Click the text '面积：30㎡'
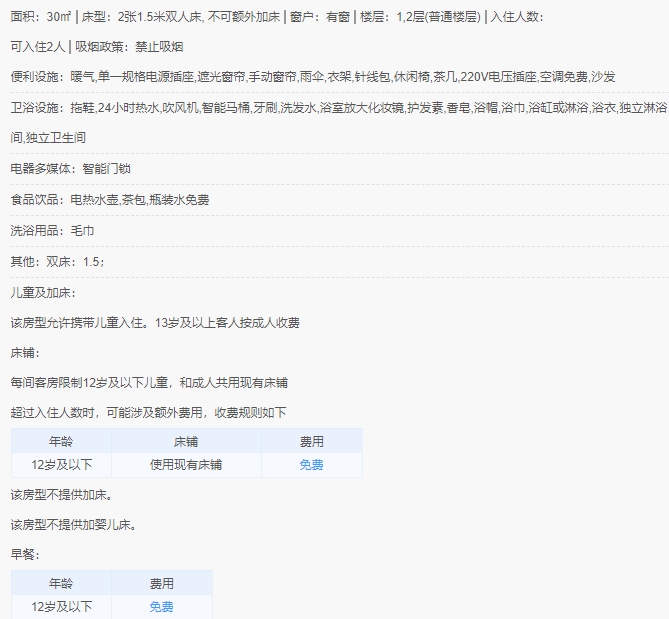The height and width of the screenshot is (619, 669). pyautogui.click(x=41, y=17)
